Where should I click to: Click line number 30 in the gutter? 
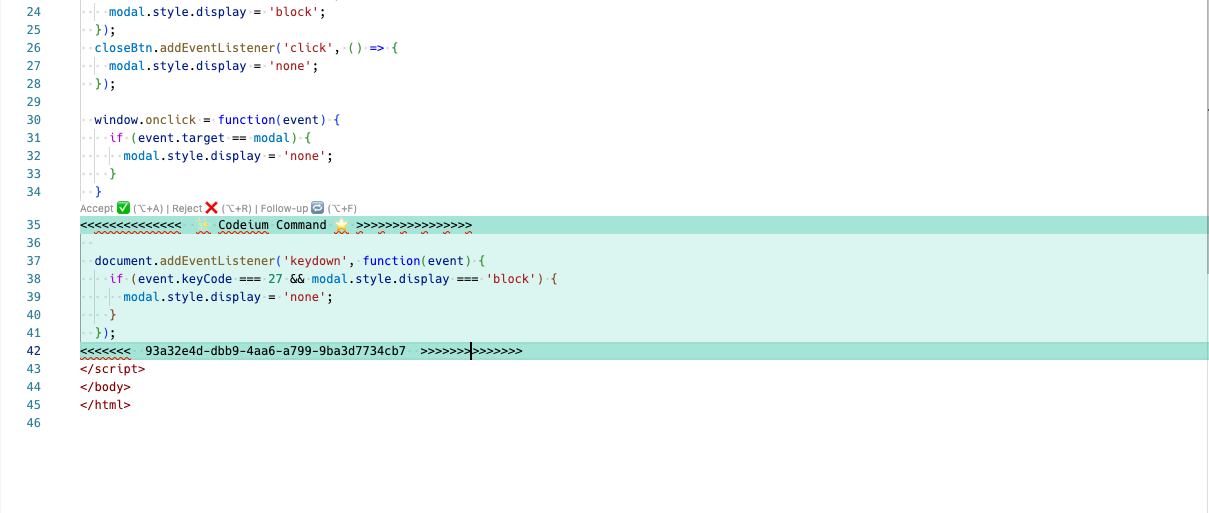[34, 120]
